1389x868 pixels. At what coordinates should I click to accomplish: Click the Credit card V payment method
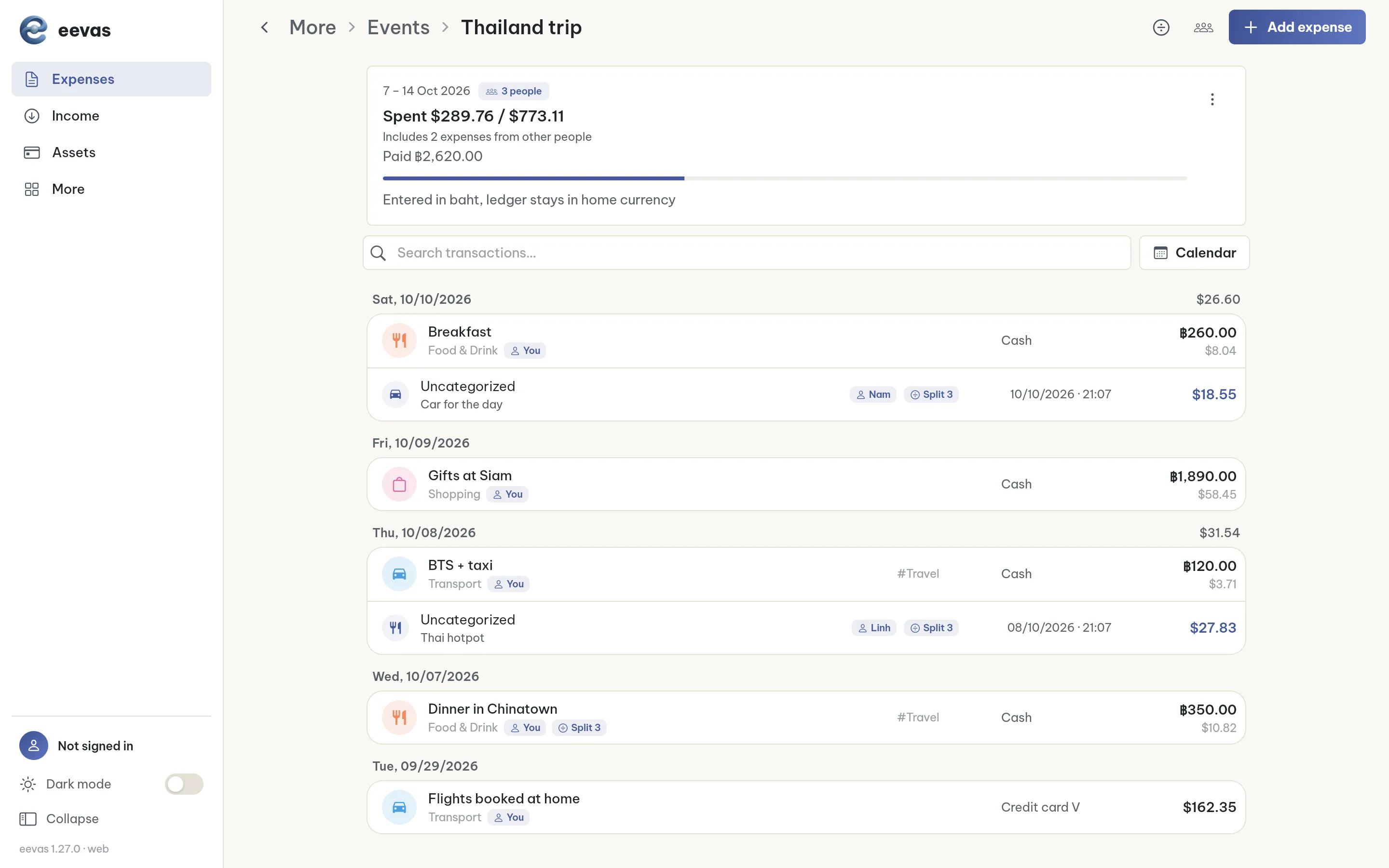[x=1040, y=807]
